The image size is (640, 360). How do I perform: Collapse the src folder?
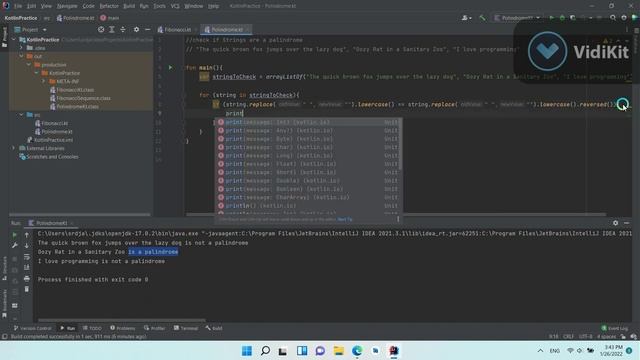tap(21, 115)
